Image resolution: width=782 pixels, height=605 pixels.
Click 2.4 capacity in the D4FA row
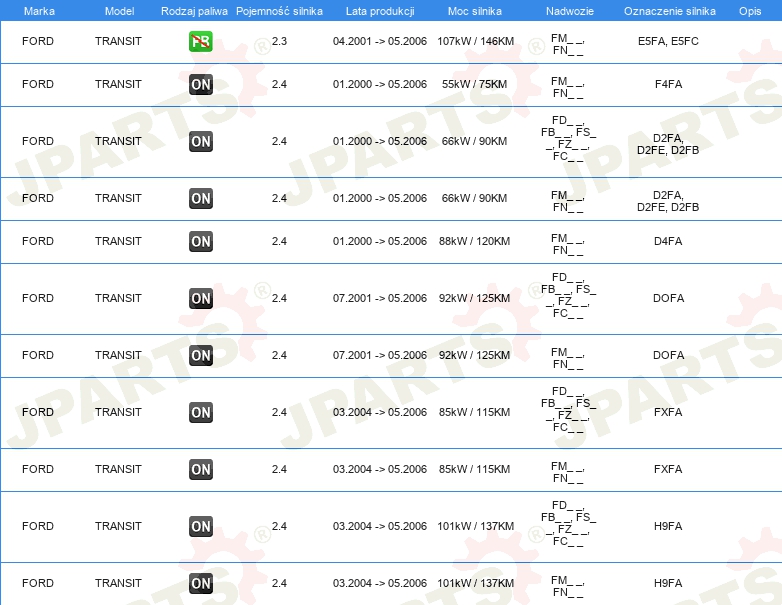coord(279,241)
